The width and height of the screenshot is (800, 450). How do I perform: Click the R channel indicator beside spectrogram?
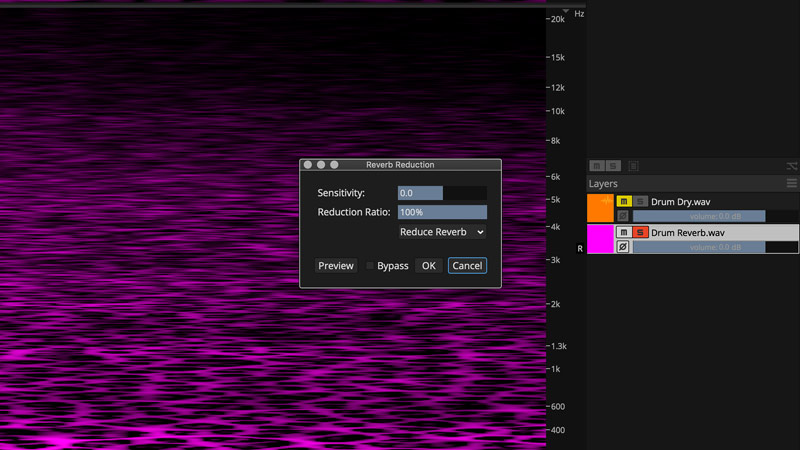click(x=580, y=248)
